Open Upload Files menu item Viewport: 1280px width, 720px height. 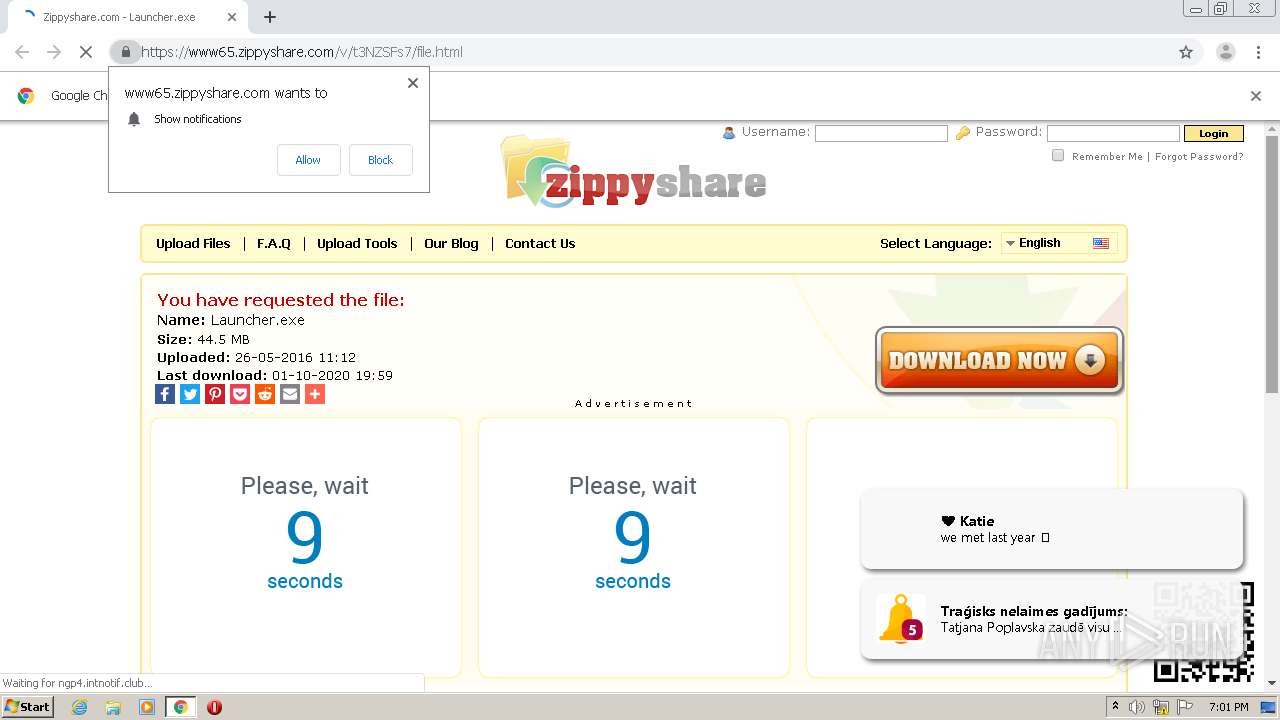[193, 243]
